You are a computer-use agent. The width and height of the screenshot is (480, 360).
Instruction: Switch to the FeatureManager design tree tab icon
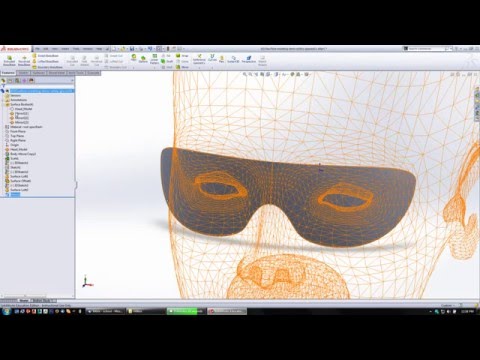coord(3,81)
